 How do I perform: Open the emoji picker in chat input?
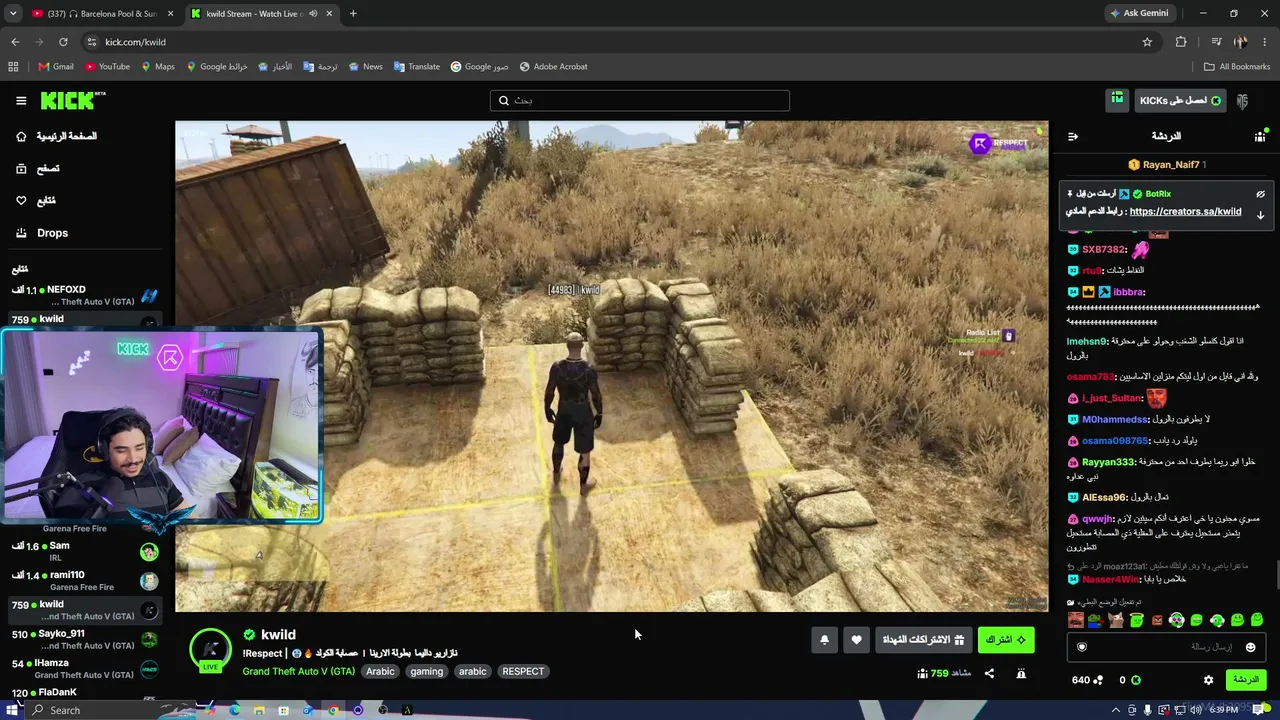click(x=1250, y=647)
